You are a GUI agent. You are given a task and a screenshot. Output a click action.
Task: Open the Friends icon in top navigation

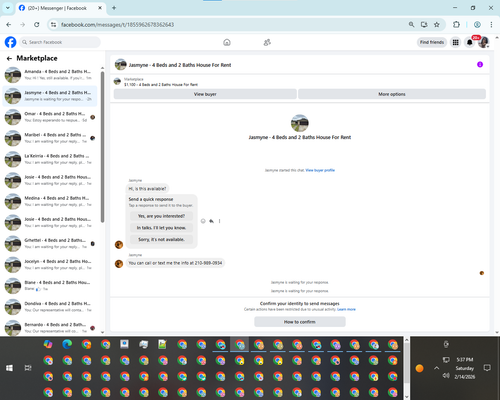tap(267, 42)
